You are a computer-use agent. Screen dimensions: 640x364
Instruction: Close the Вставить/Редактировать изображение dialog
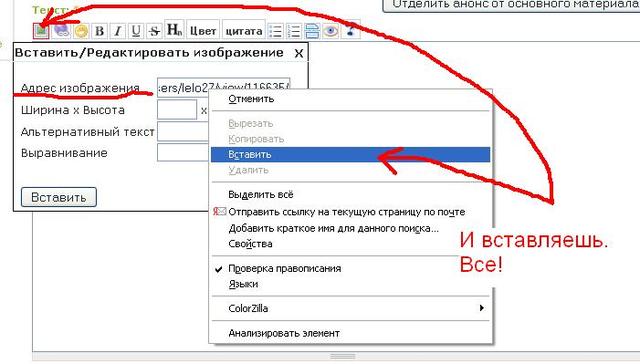pos(299,53)
